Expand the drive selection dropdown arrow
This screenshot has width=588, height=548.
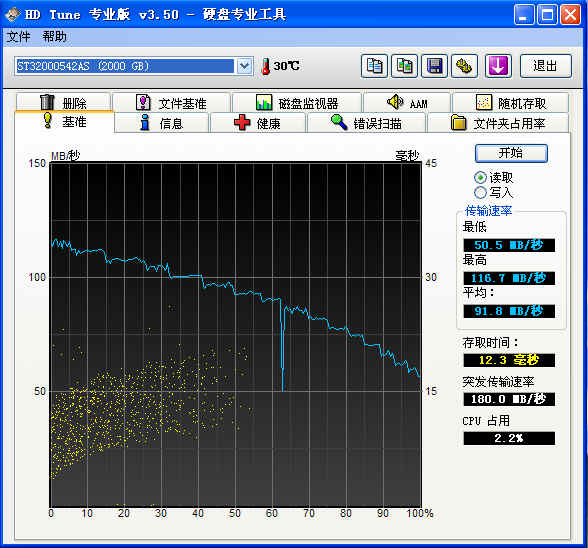point(244,66)
